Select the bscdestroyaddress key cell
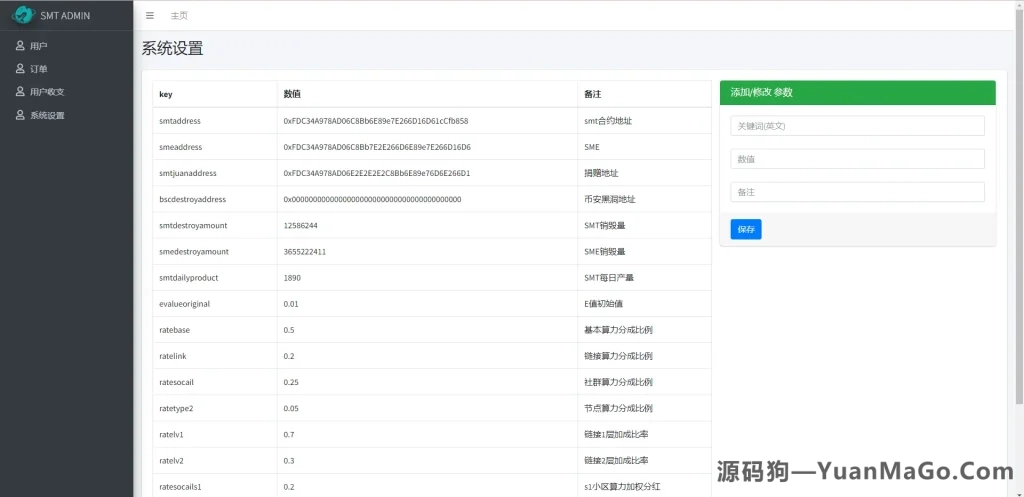The height and width of the screenshot is (497, 1024). (215, 199)
